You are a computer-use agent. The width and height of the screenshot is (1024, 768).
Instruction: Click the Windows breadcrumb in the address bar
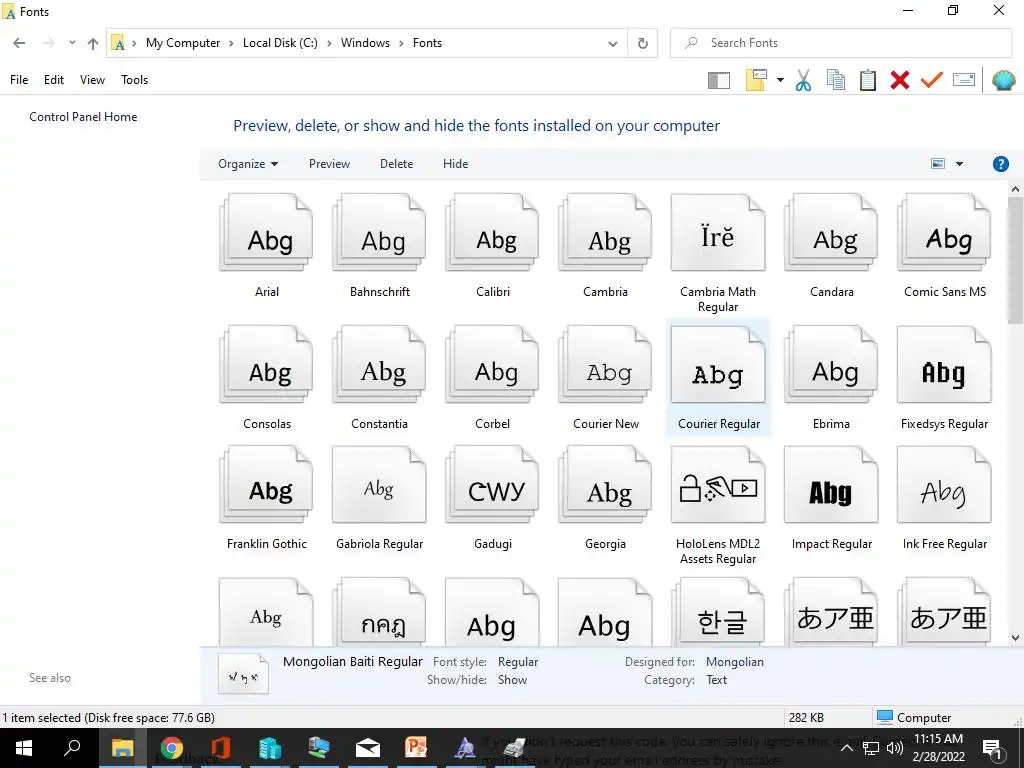[365, 43]
